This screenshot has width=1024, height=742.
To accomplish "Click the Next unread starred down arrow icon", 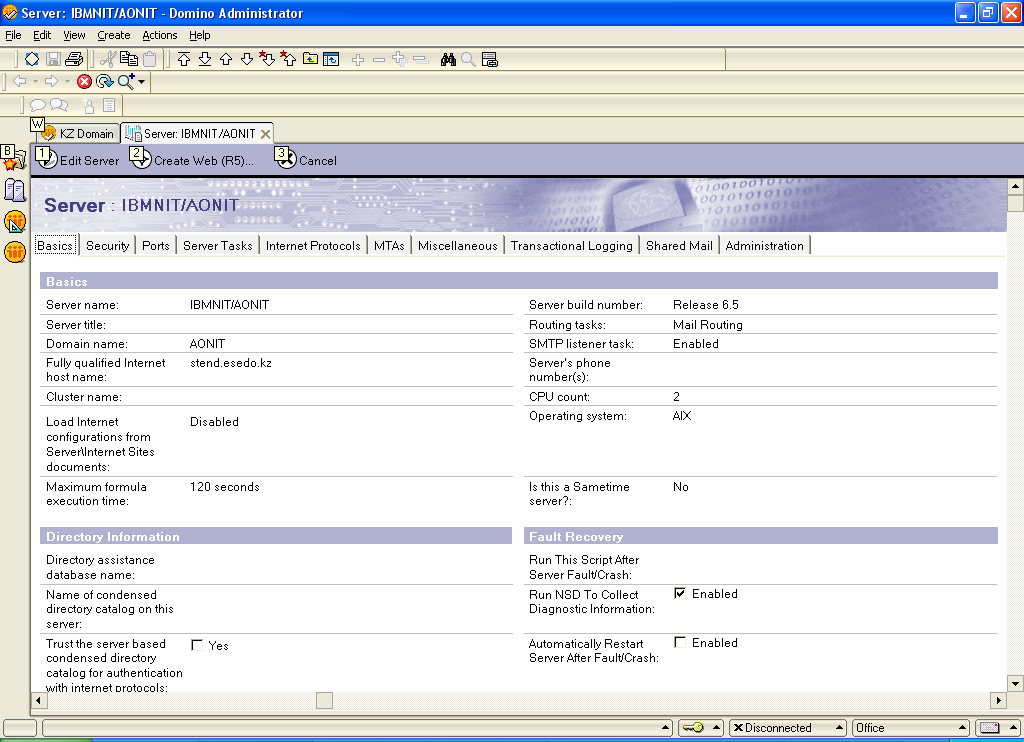I will click(x=267, y=59).
